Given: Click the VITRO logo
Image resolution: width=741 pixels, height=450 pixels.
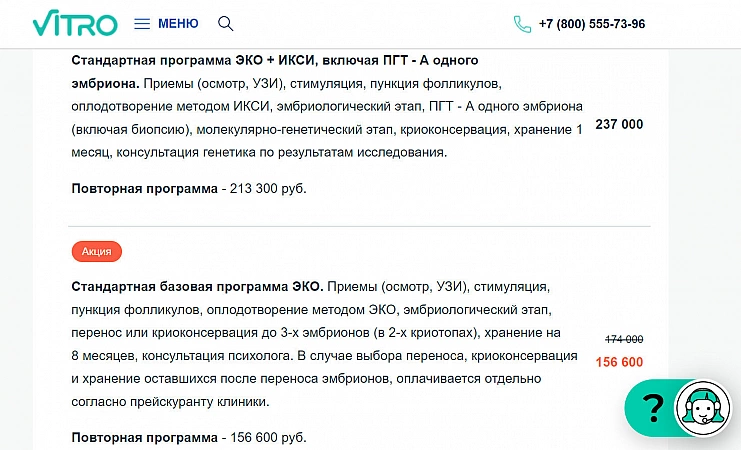Looking at the screenshot, I should point(75,24).
